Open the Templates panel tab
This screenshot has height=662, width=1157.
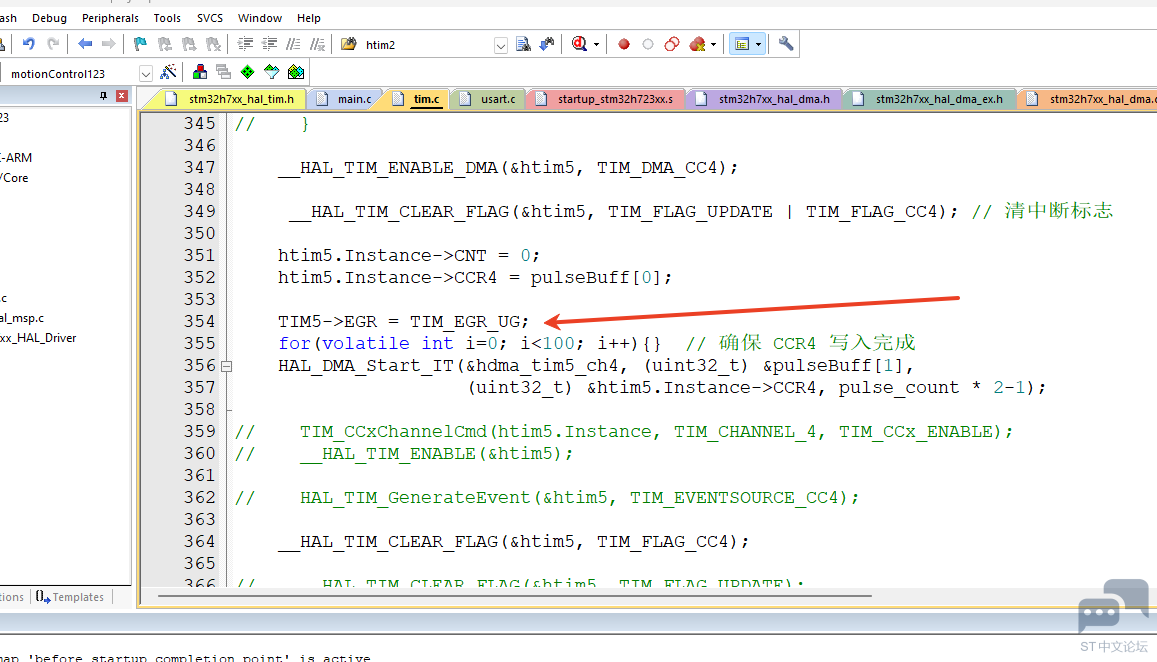pyautogui.click(x=70, y=597)
